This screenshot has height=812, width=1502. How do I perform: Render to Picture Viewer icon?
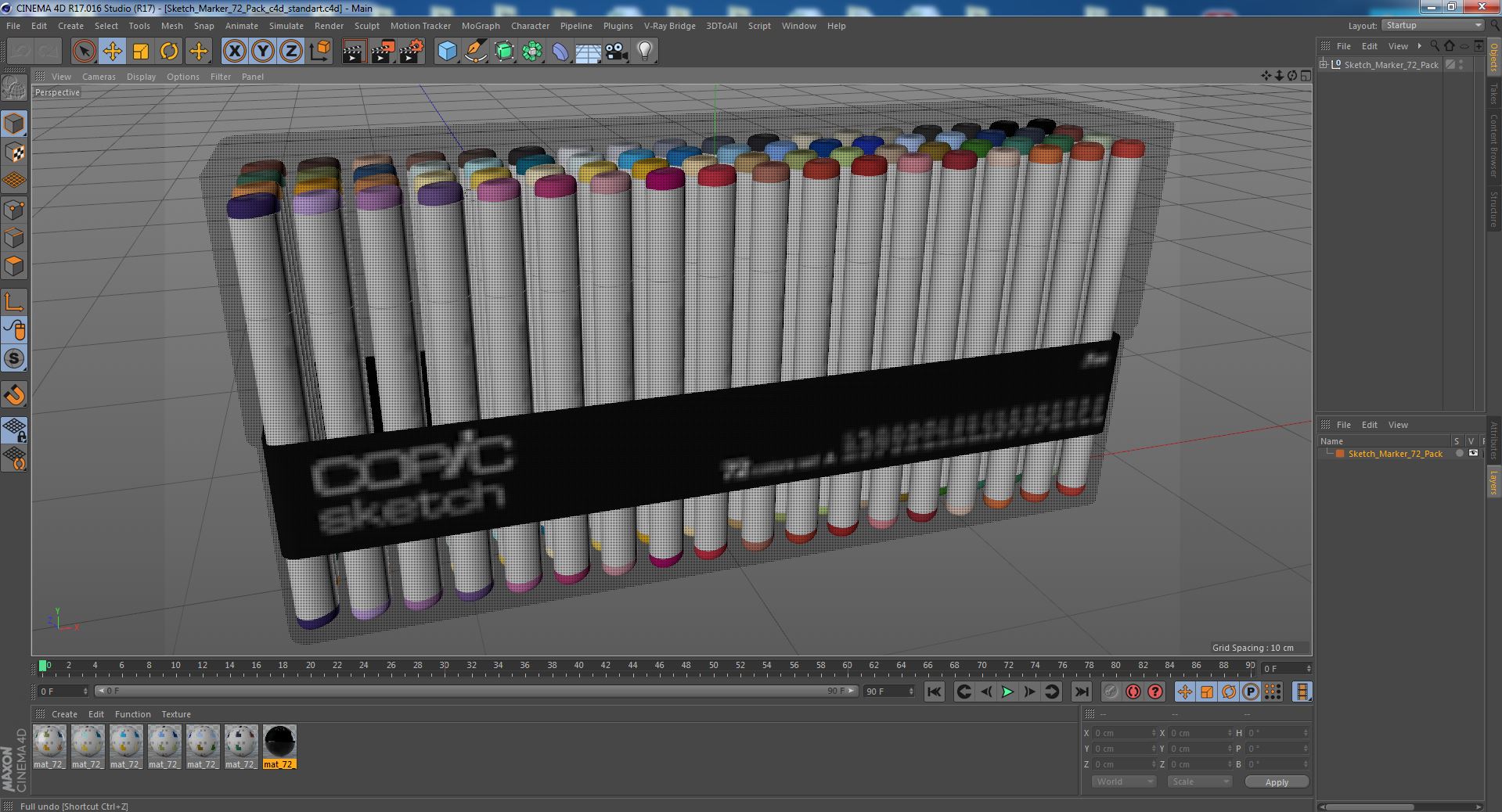click(383, 52)
